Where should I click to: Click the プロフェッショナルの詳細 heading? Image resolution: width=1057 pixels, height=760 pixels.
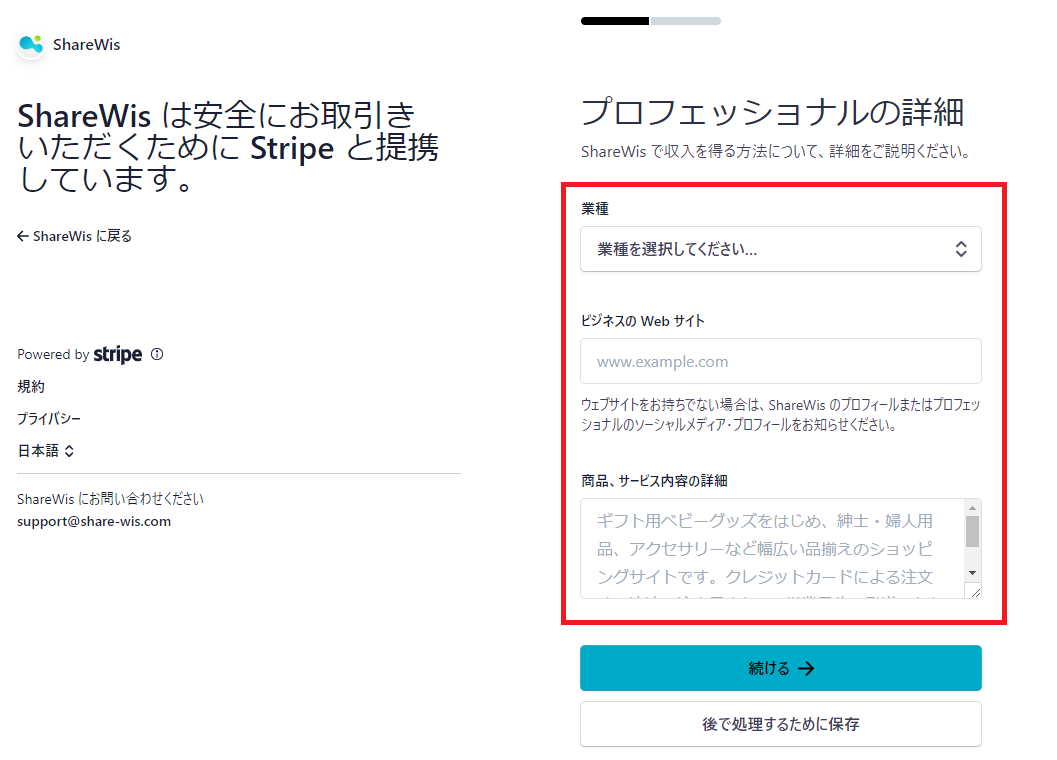(773, 112)
